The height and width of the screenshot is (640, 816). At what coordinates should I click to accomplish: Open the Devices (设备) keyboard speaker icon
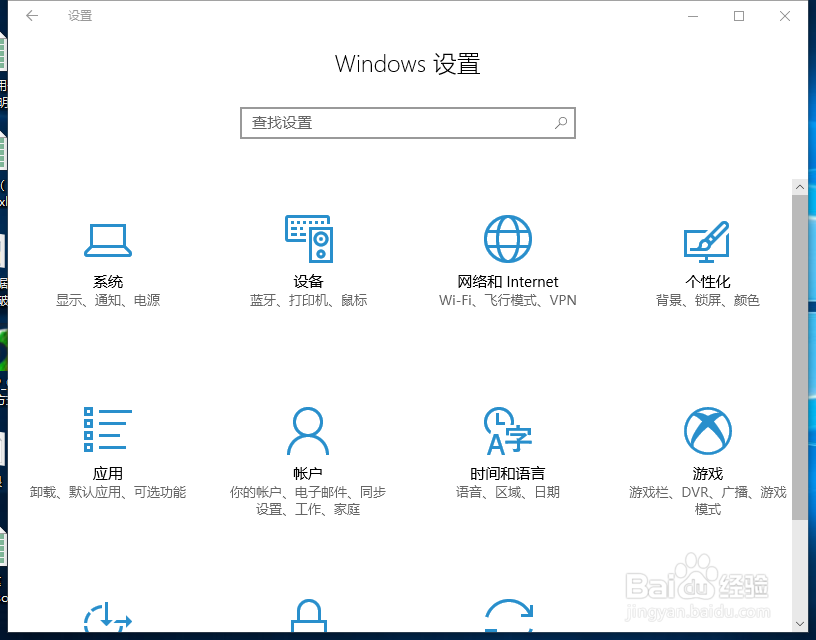(x=309, y=239)
